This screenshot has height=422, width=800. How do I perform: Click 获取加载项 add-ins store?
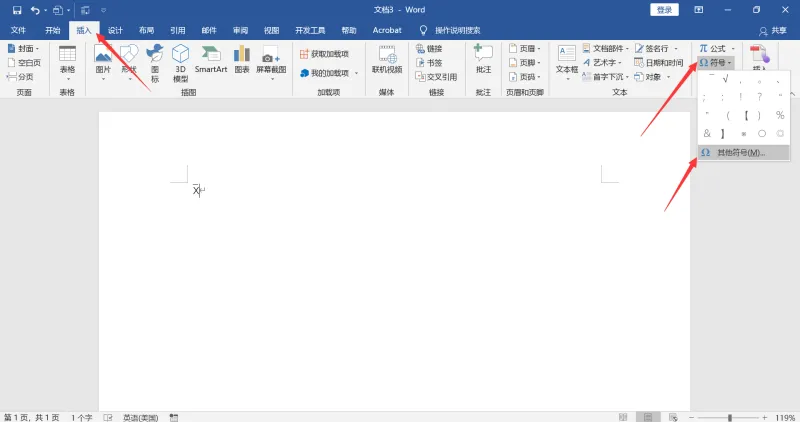[x=324, y=54]
